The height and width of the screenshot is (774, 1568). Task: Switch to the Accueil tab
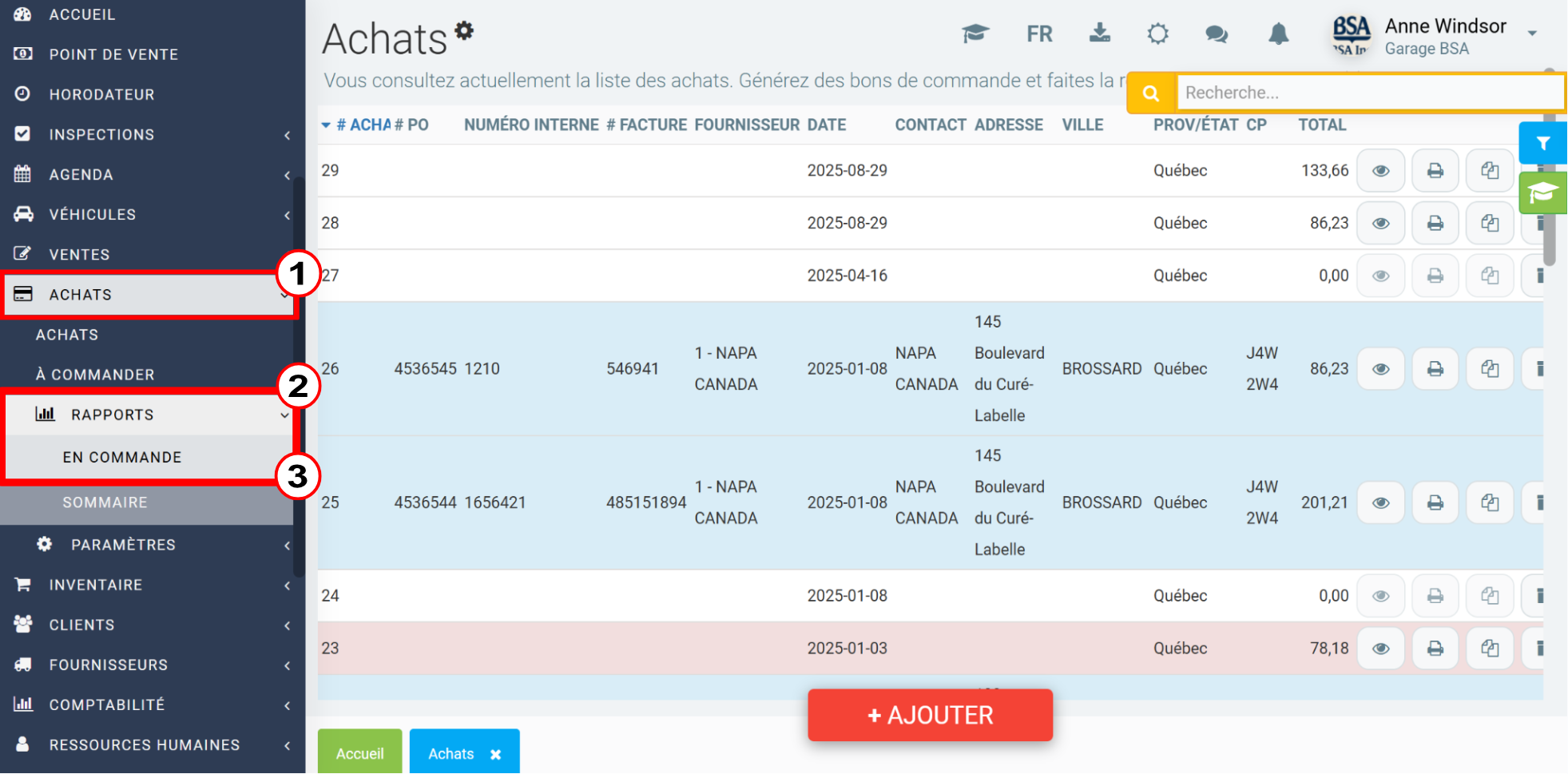(x=360, y=752)
